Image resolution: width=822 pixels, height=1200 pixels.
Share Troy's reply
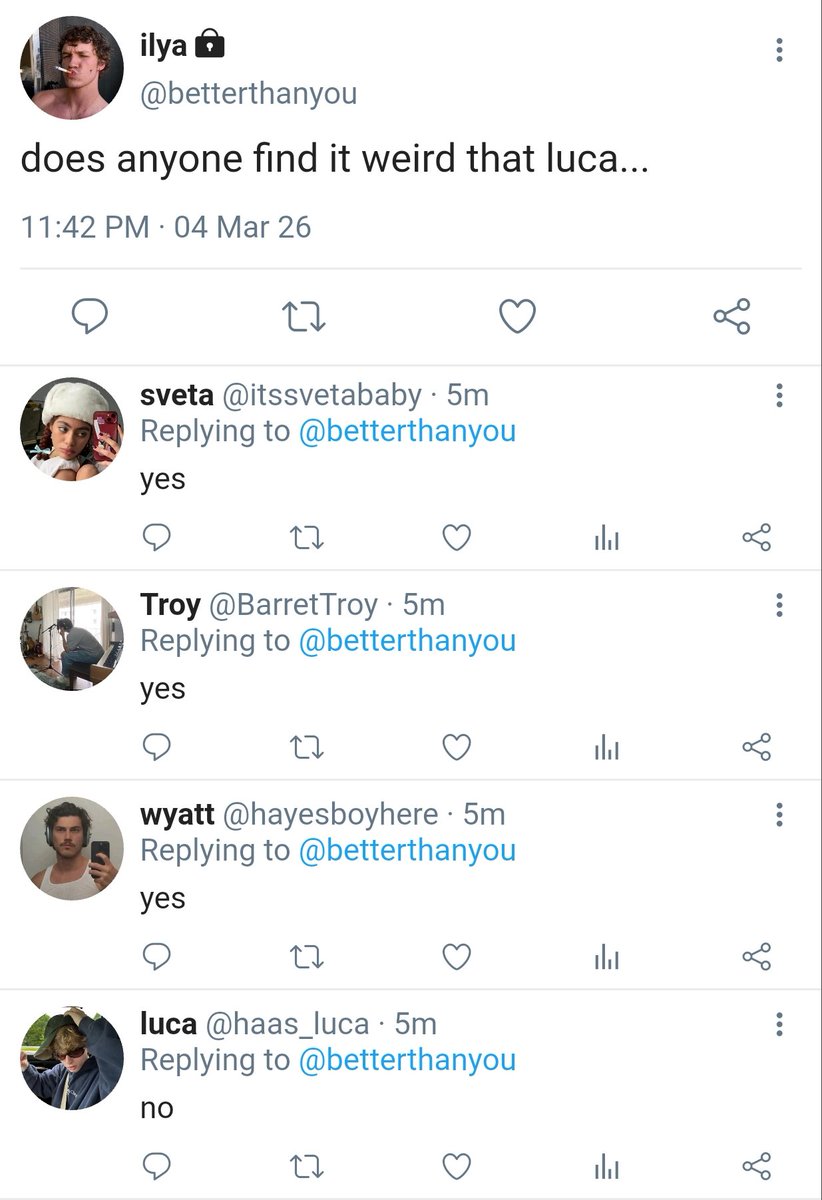coord(757,747)
